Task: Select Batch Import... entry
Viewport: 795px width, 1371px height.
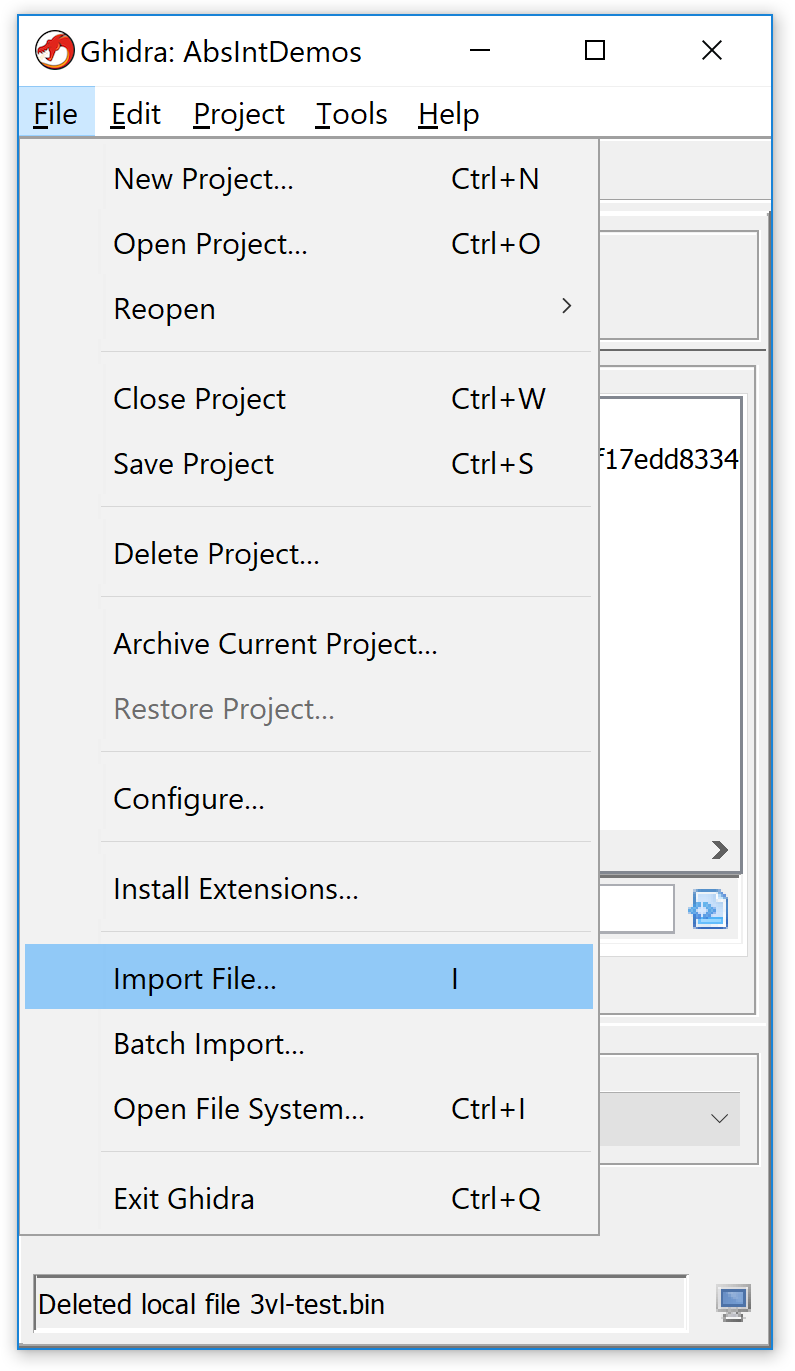Action: (309, 1044)
